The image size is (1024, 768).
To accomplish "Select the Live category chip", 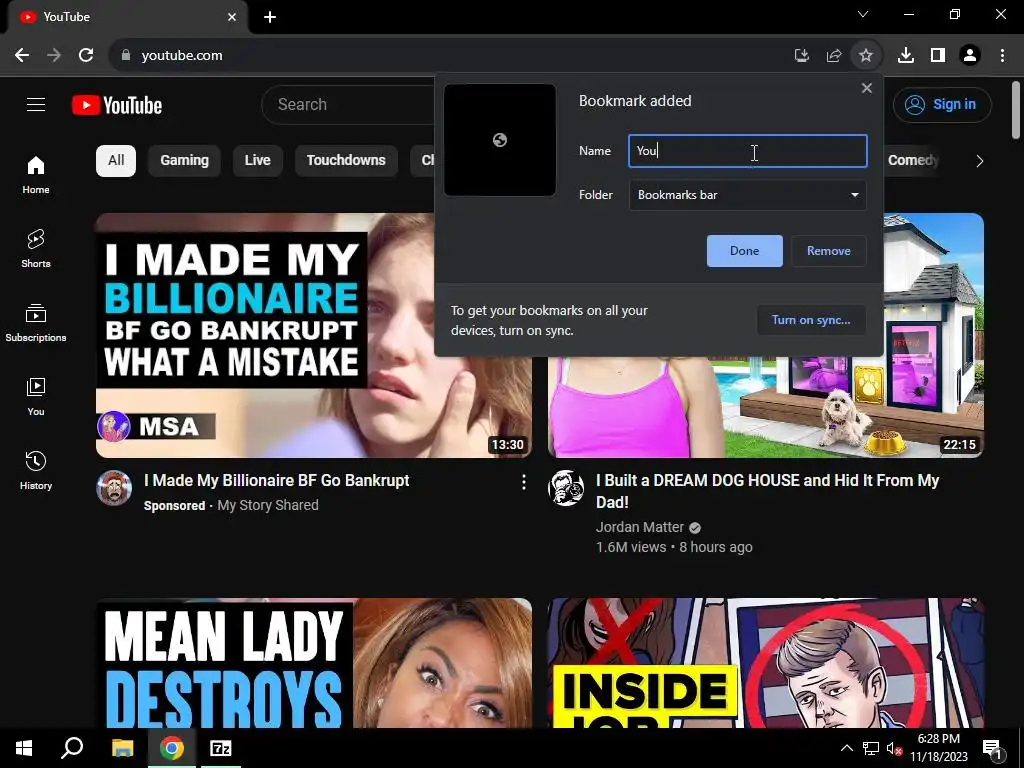I will [257, 161].
